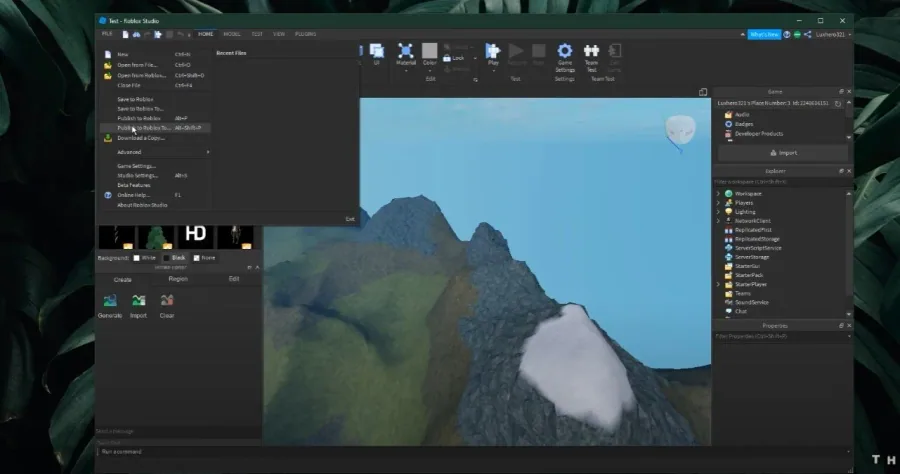900x474 pixels.
Task: Expand the StarterPlayer tree node
Action: coord(718,285)
